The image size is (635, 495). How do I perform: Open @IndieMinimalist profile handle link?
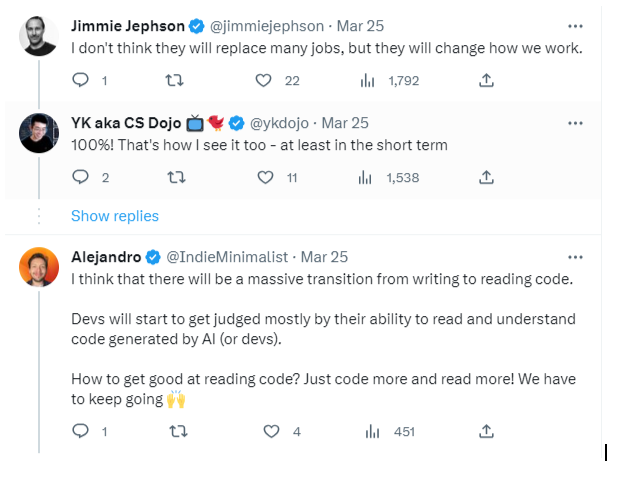pyautogui.click(x=231, y=257)
